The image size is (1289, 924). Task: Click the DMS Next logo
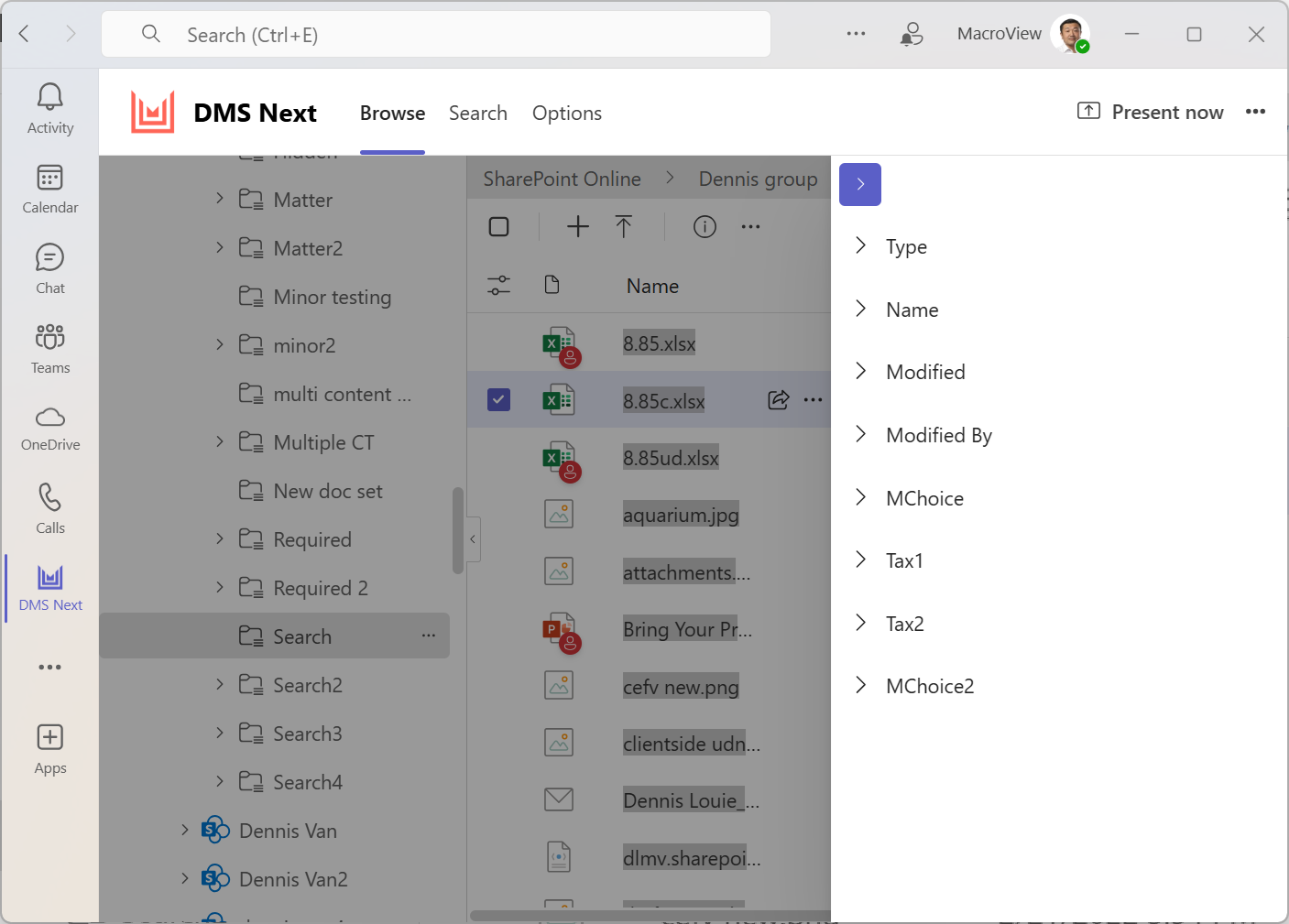152,113
